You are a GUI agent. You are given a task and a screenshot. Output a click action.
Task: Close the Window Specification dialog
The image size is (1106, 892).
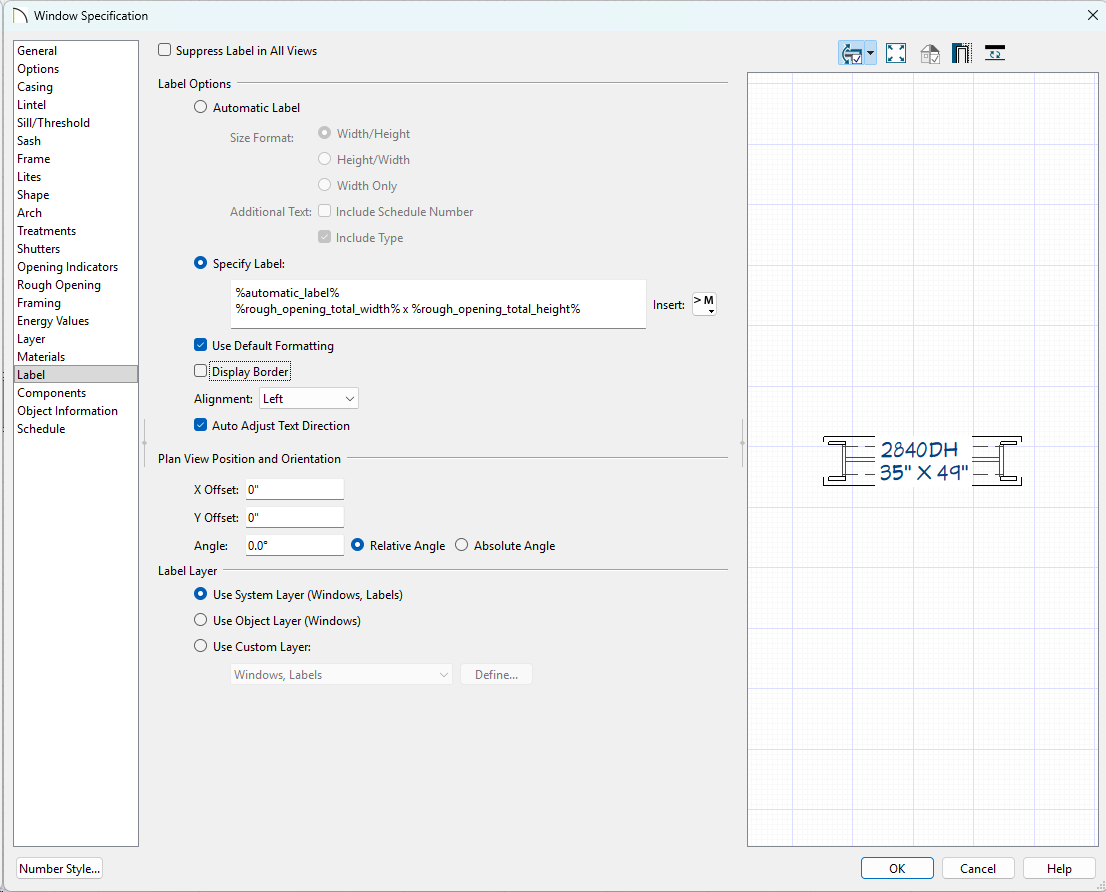click(x=1091, y=15)
